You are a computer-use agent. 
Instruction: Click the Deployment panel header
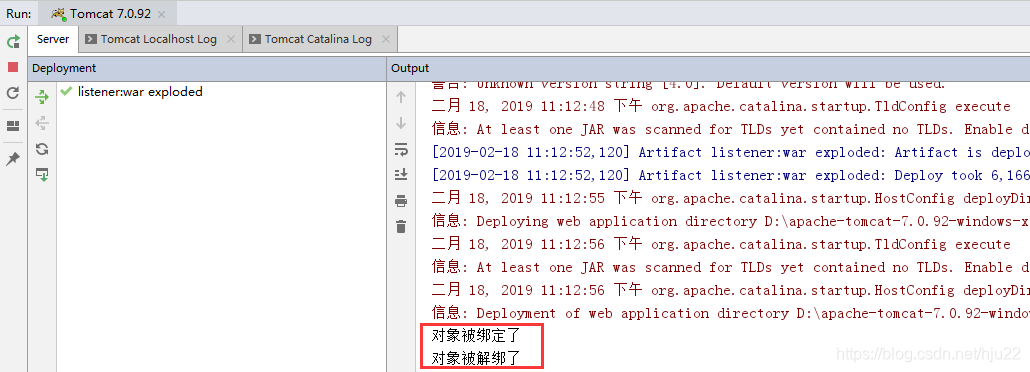208,68
